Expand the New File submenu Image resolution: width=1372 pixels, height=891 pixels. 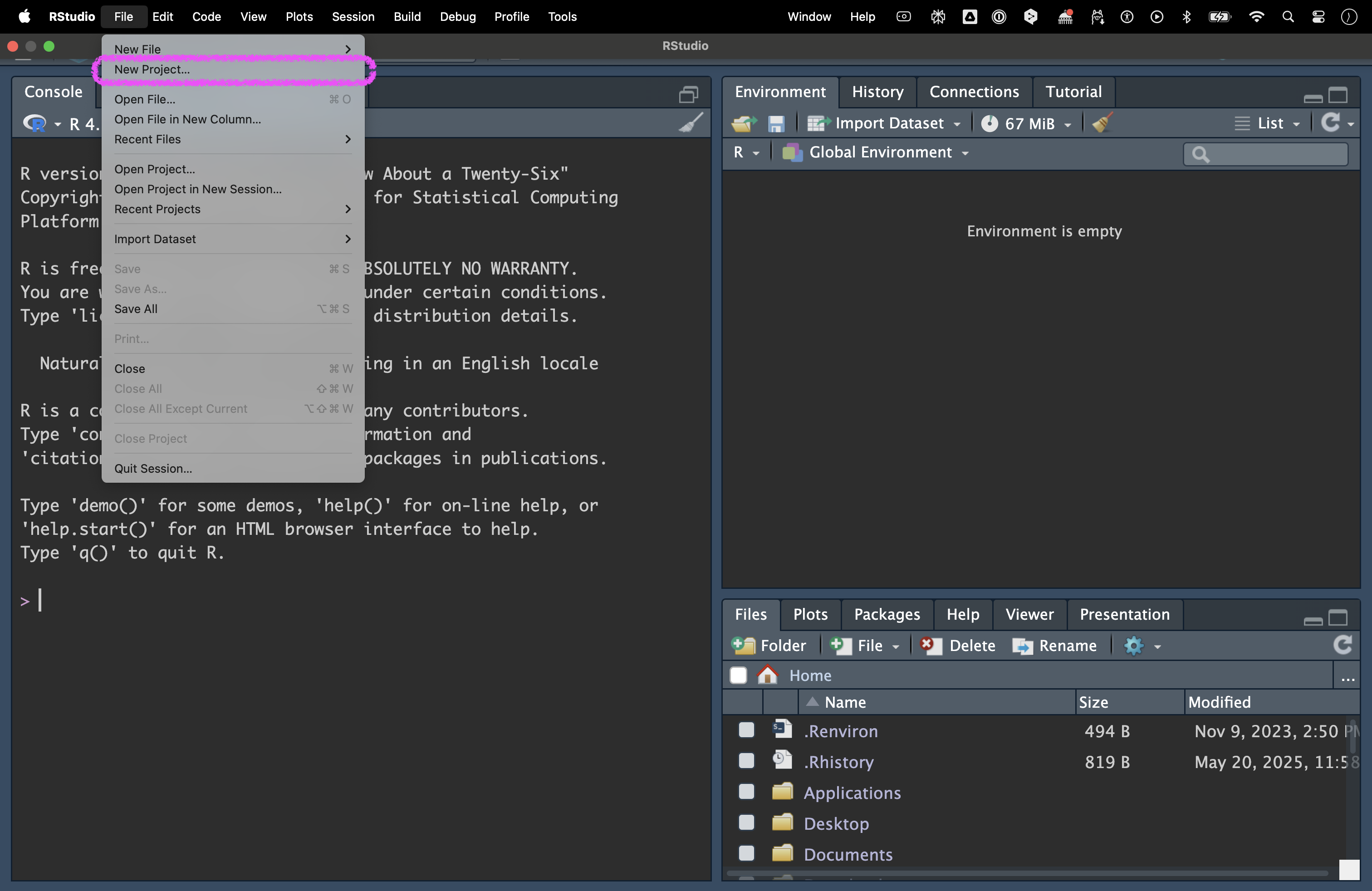click(x=233, y=49)
